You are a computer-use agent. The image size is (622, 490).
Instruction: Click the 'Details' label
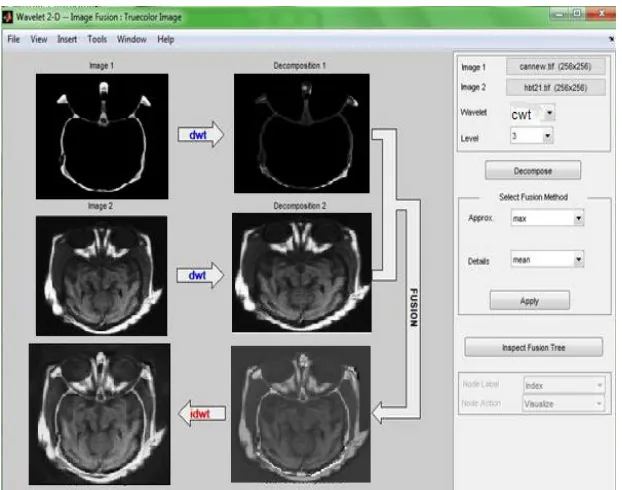click(478, 261)
